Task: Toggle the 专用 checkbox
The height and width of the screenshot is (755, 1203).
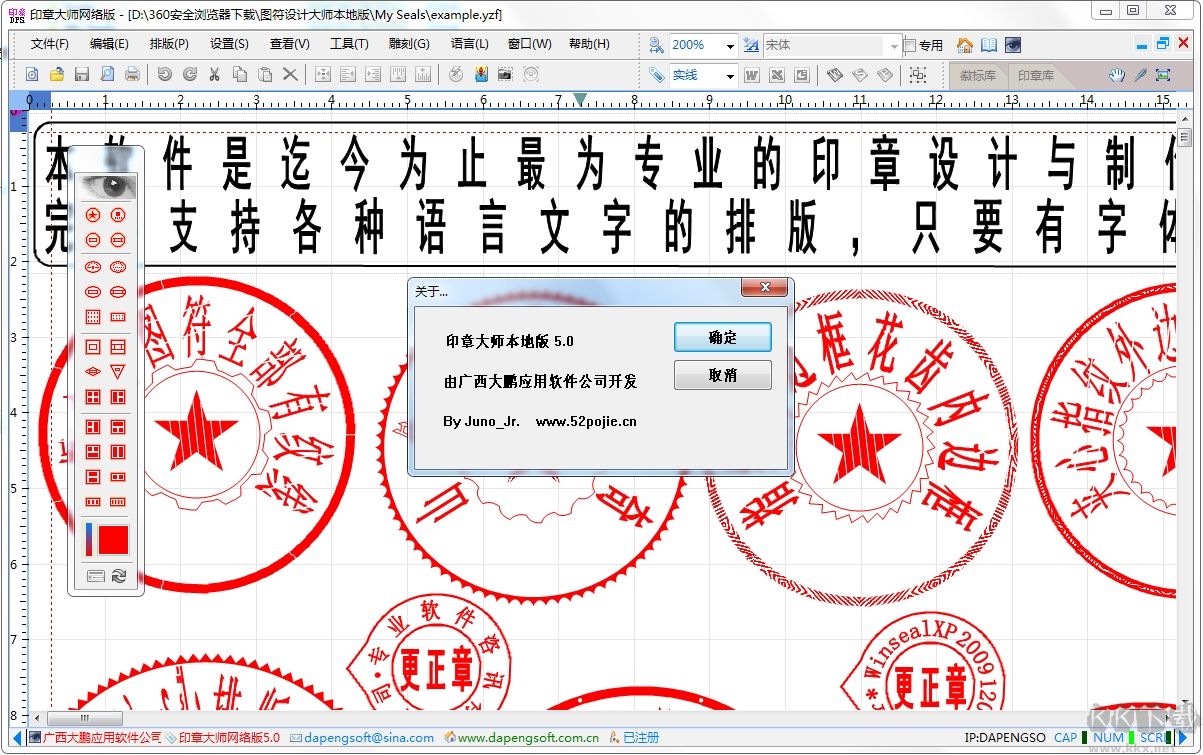Action: pyautogui.click(x=909, y=46)
